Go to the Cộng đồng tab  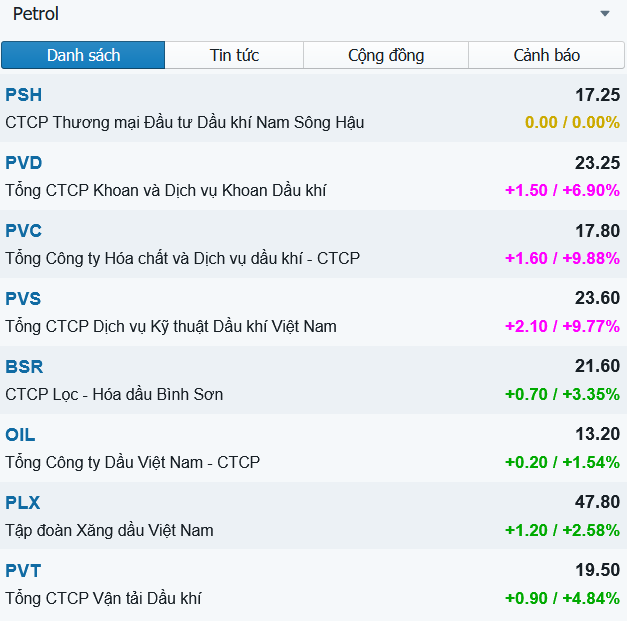click(386, 55)
